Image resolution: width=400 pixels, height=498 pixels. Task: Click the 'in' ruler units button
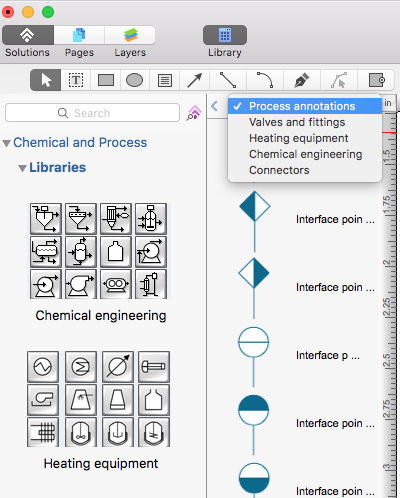pos(388,103)
